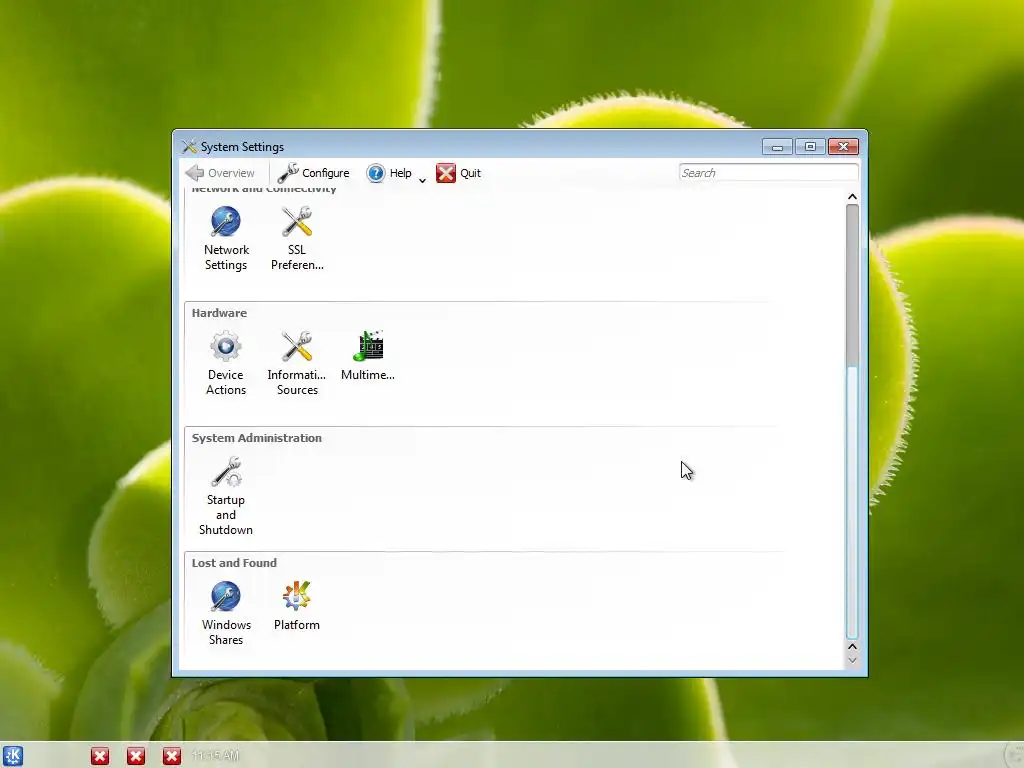The width and height of the screenshot is (1024, 768).
Task: Click the System Administration heading
Action: (x=257, y=438)
